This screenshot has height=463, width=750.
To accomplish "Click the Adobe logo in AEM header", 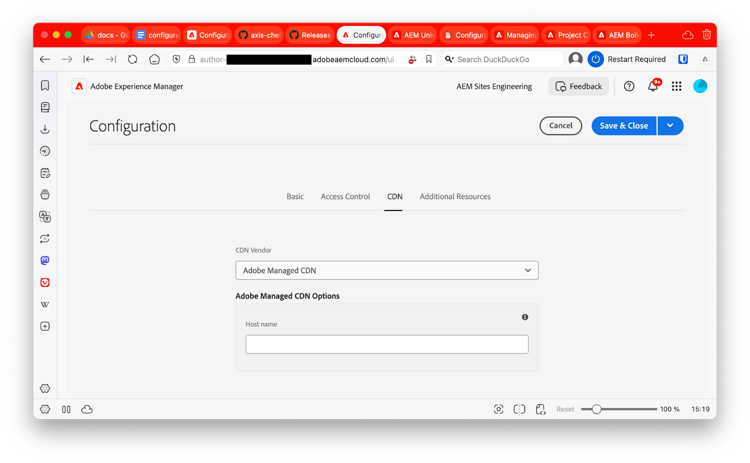I will click(x=79, y=86).
